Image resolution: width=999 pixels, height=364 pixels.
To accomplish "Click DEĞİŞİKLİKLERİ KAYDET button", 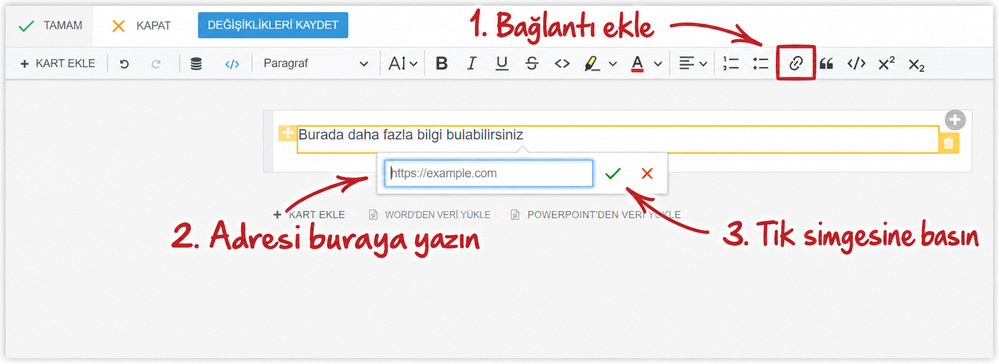I will (x=273, y=25).
